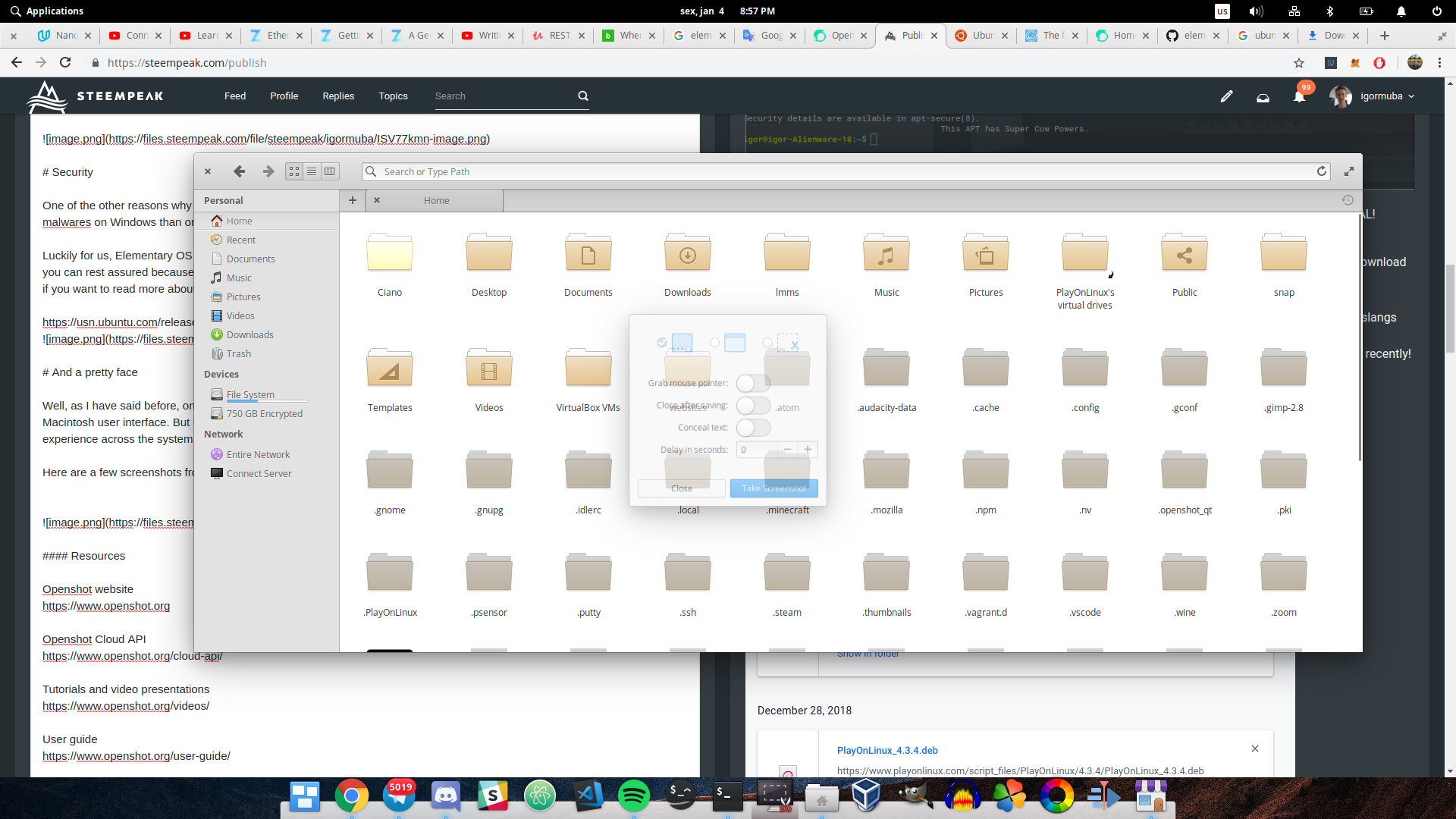Click the Steempeak pencil compose icon
1456x819 pixels.
1226,96
